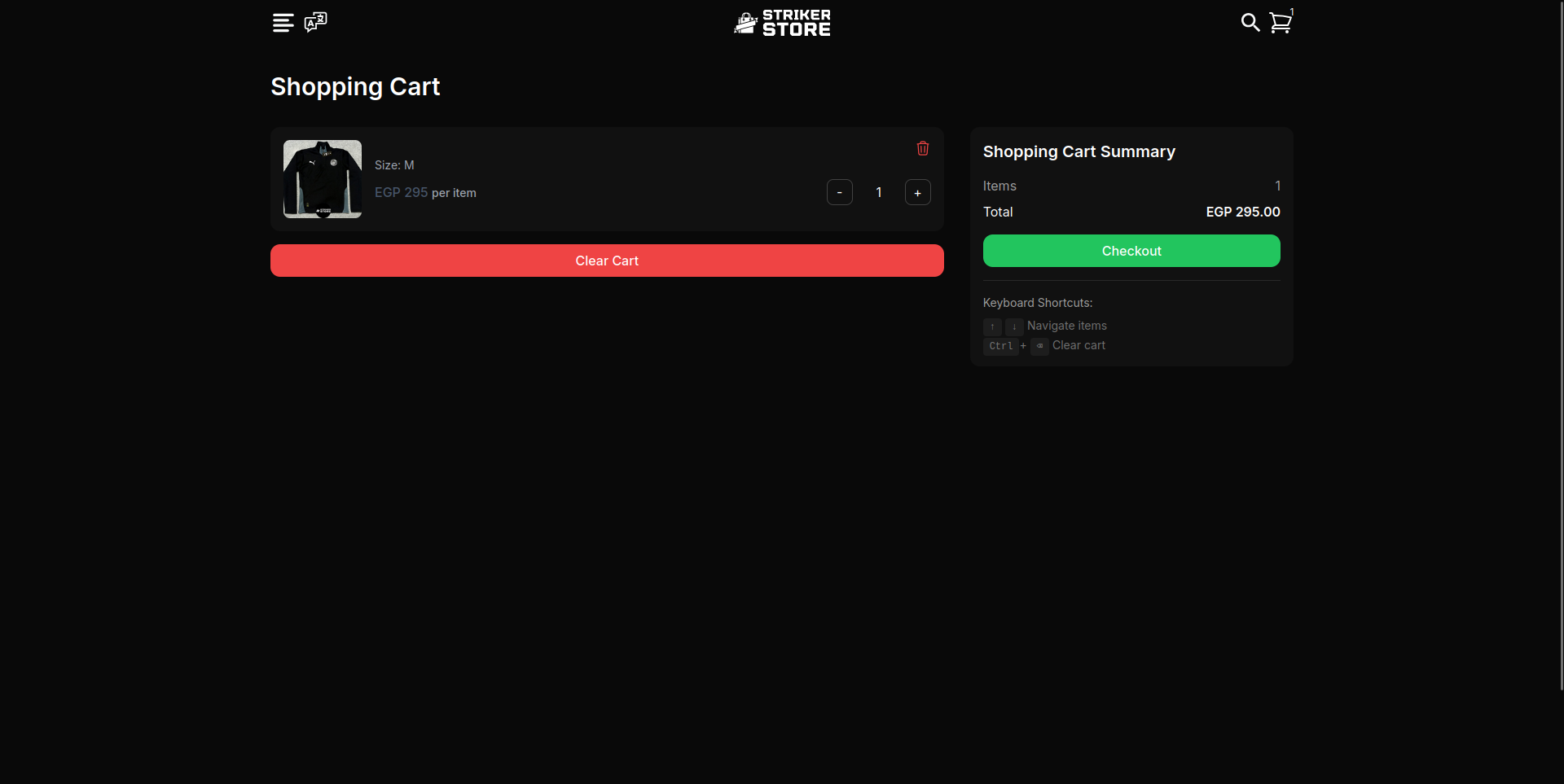Click the language translate icon
This screenshot has height=784, width=1564.
tap(315, 22)
